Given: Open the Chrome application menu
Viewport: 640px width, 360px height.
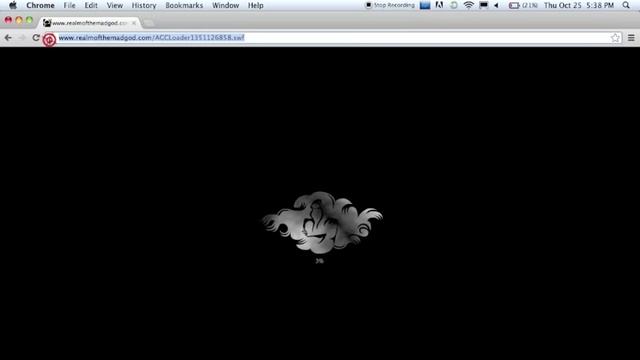Looking at the screenshot, I should (x=40, y=5).
